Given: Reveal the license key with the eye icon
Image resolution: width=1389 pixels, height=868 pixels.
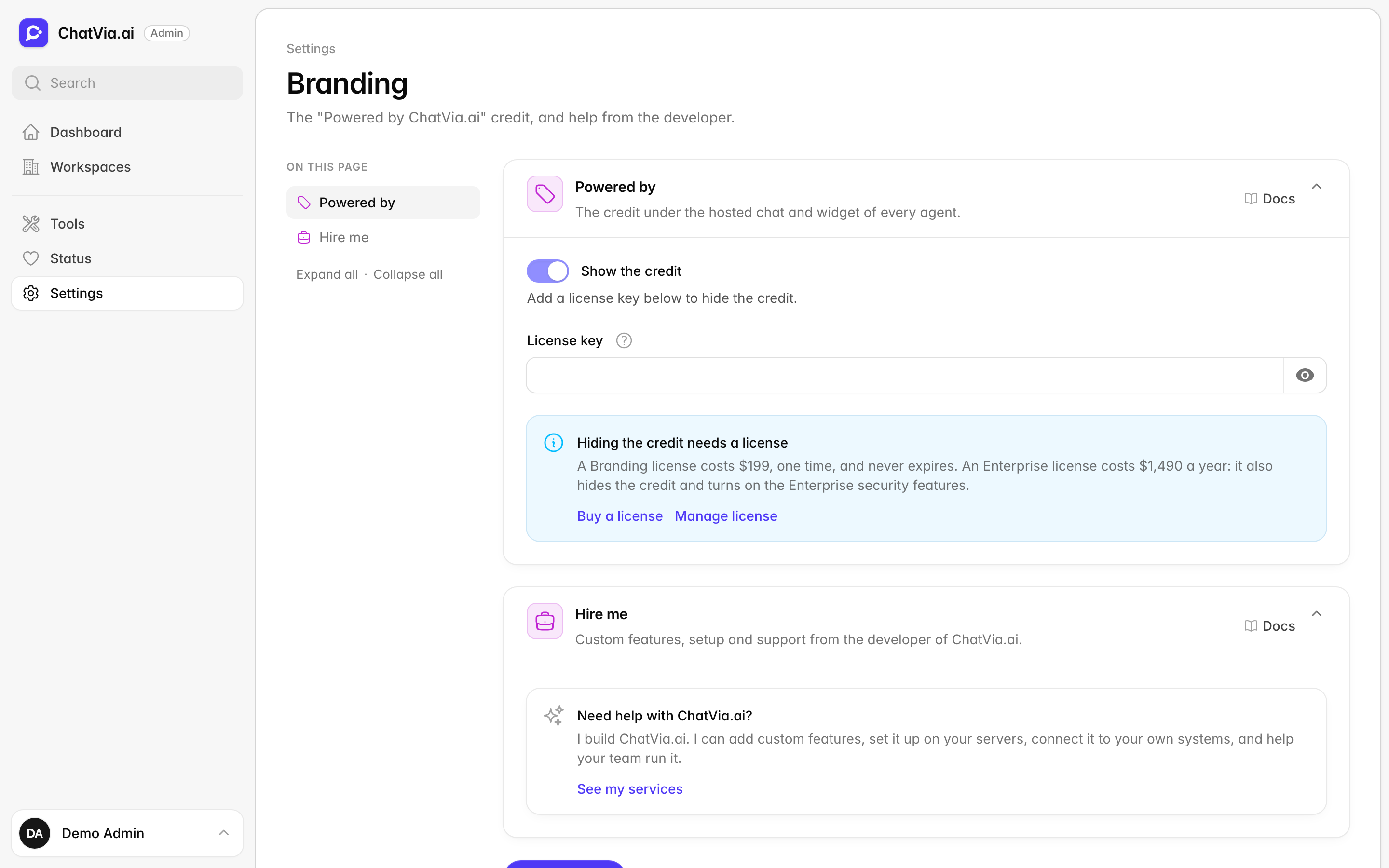Looking at the screenshot, I should coord(1305,375).
